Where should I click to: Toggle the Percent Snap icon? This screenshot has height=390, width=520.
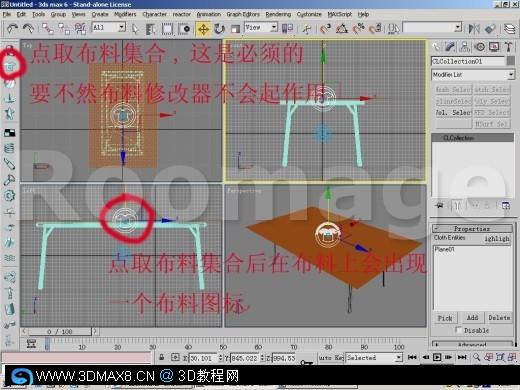tap(358, 29)
